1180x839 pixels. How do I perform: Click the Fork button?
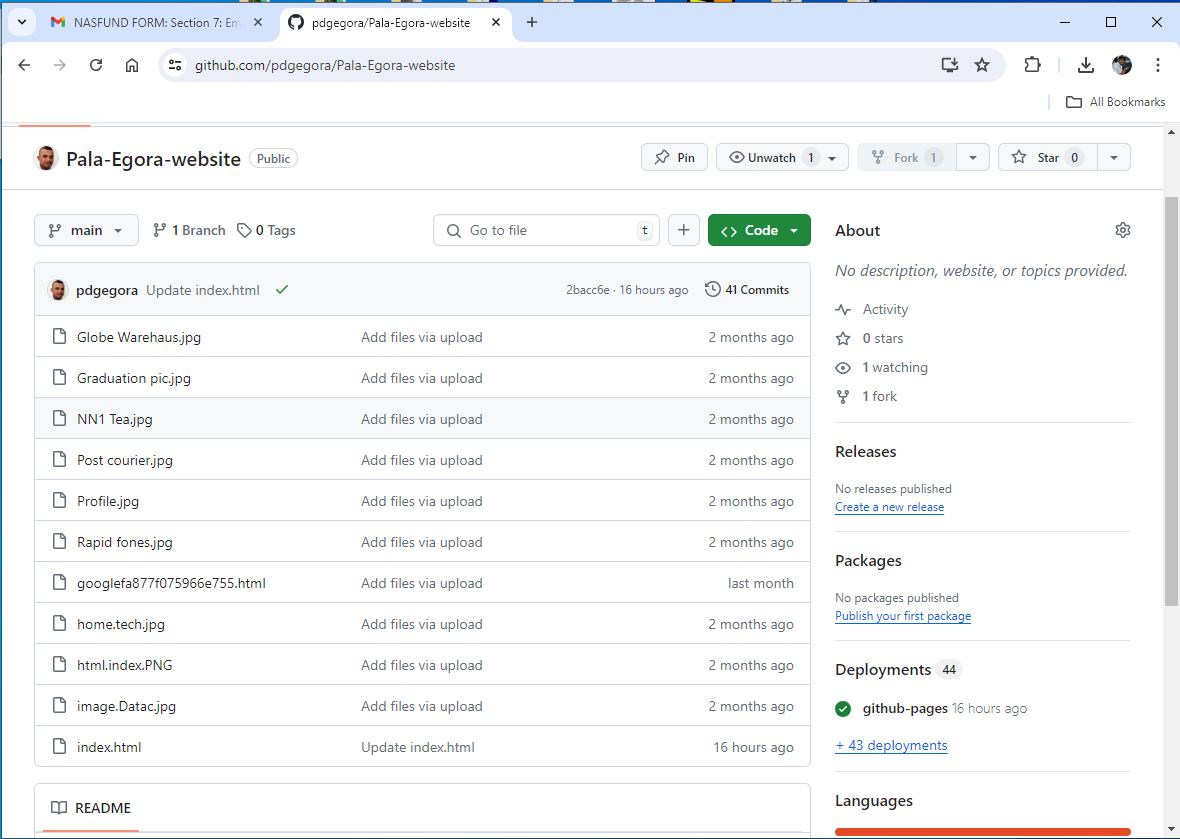[907, 157]
